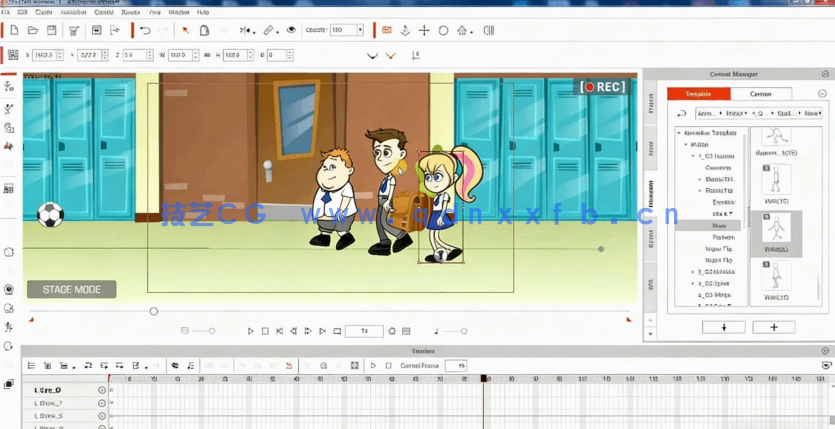Click the red icon in the timeline toolbar
835x429 pixels.
click(289, 366)
